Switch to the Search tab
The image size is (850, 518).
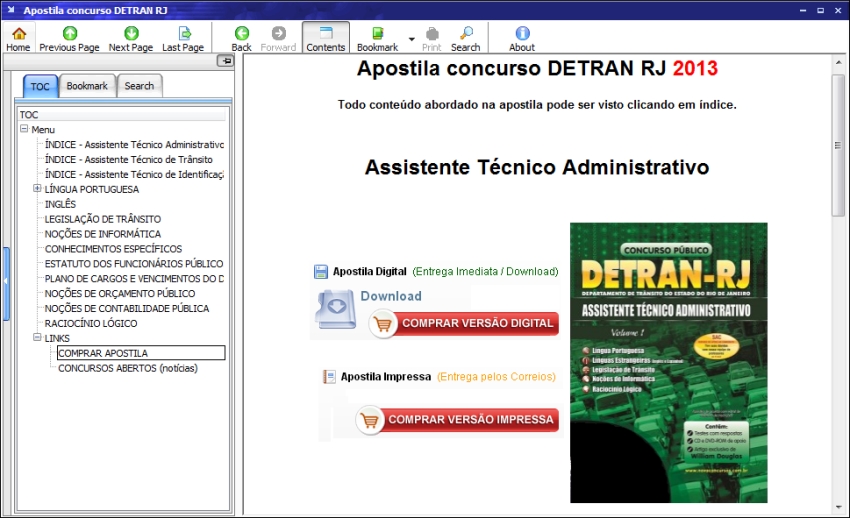tap(139, 86)
